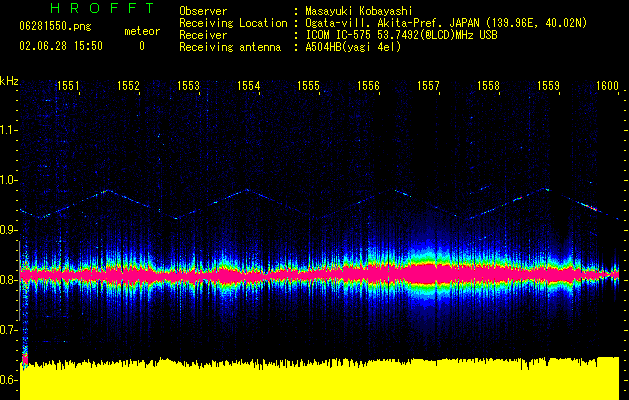Select the file name 06281550.png

click(x=55, y=27)
